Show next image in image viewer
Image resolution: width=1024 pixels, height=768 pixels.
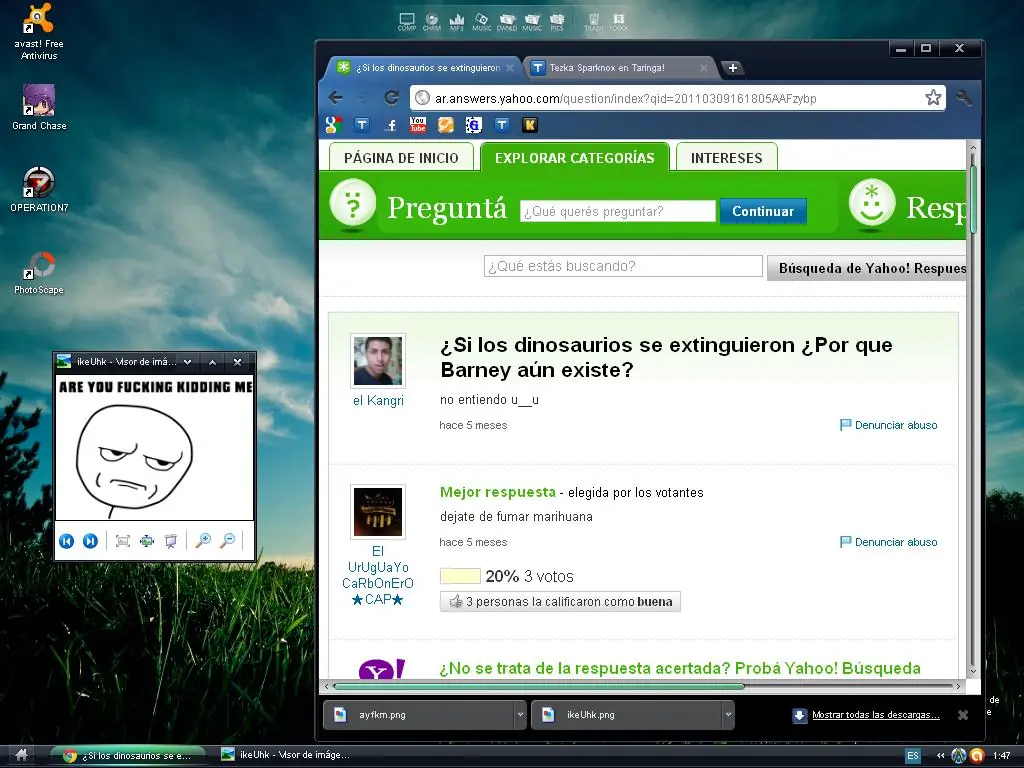click(x=90, y=541)
